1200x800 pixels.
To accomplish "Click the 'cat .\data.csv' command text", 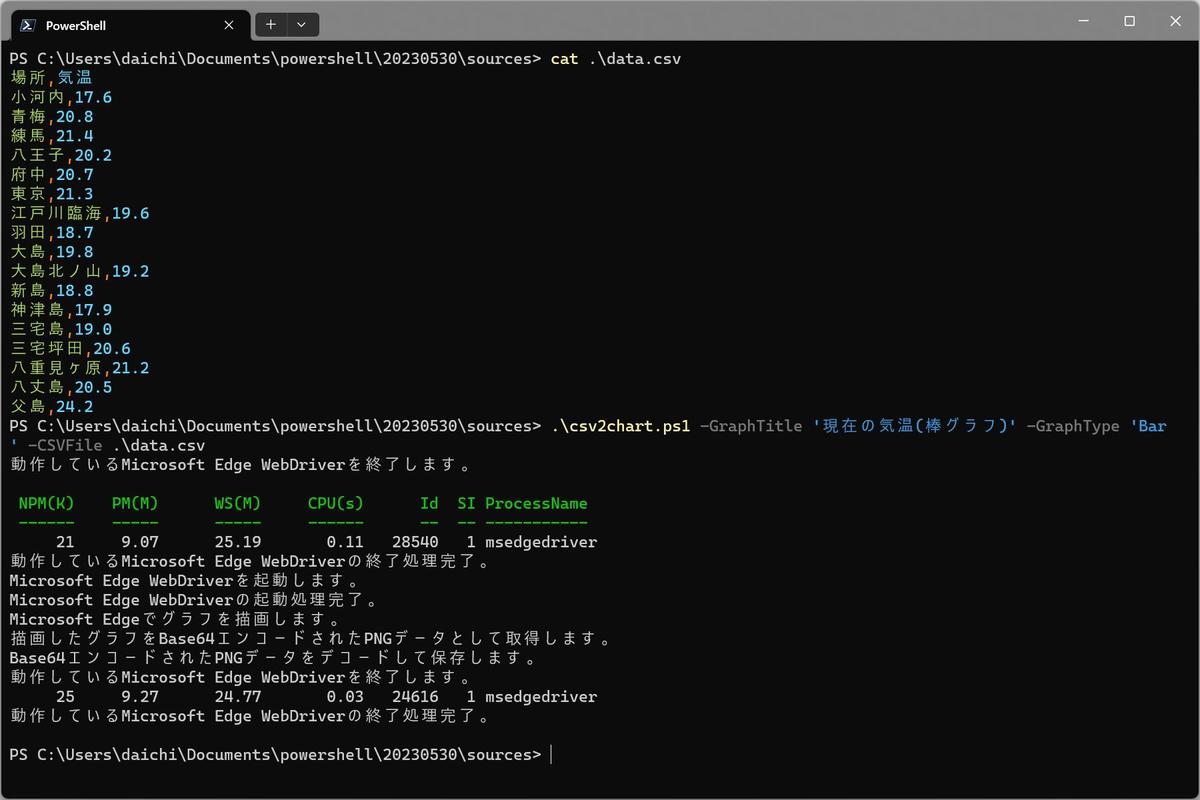I will point(615,58).
